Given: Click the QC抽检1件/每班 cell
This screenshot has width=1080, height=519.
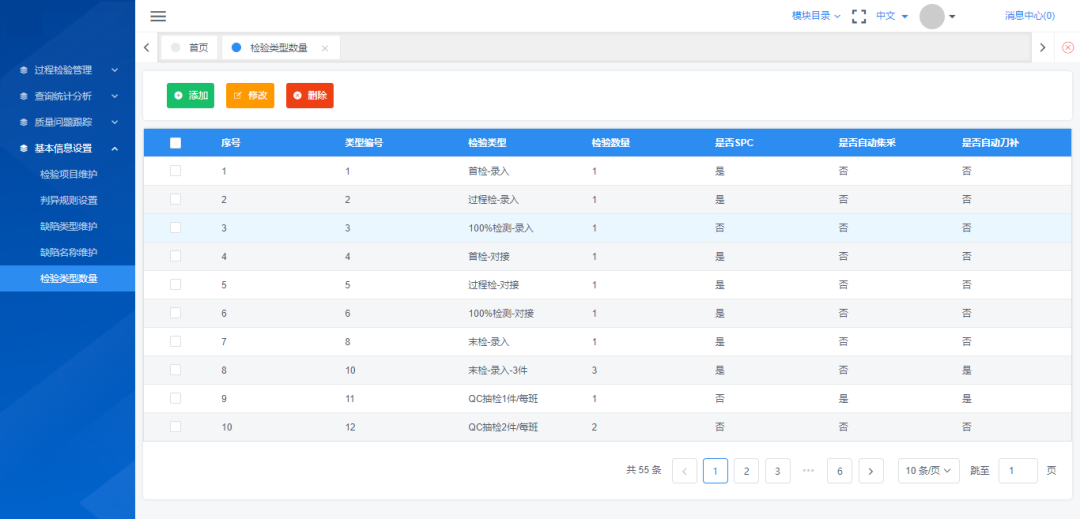Looking at the screenshot, I should tap(503, 399).
